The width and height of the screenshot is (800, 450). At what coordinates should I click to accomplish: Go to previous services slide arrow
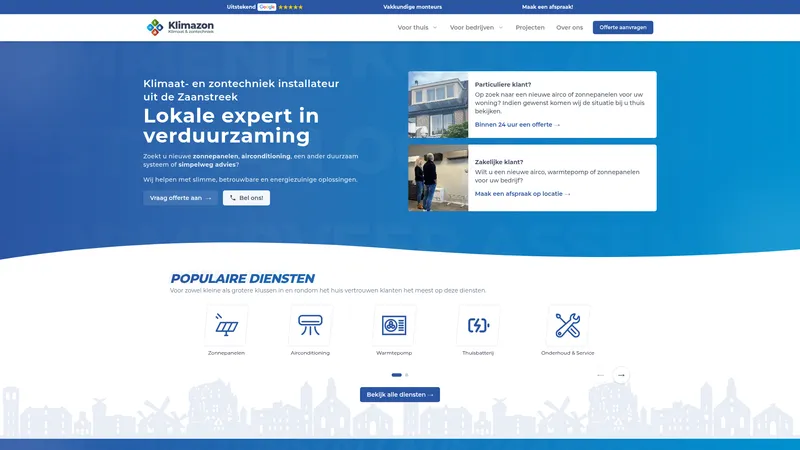point(601,375)
